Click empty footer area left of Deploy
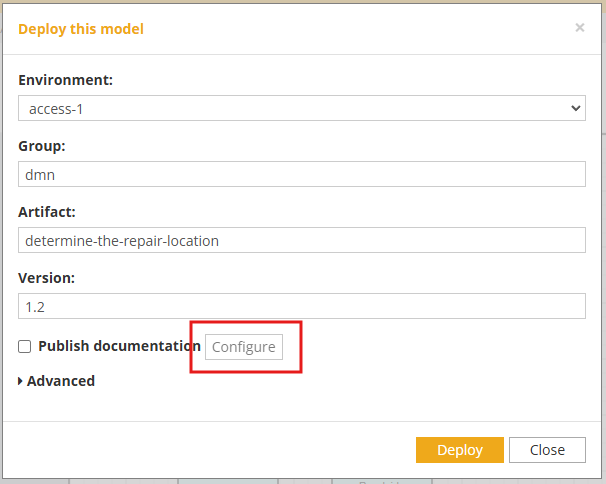The height and width of the screenshot is (484, 606). tap(209, 450)
